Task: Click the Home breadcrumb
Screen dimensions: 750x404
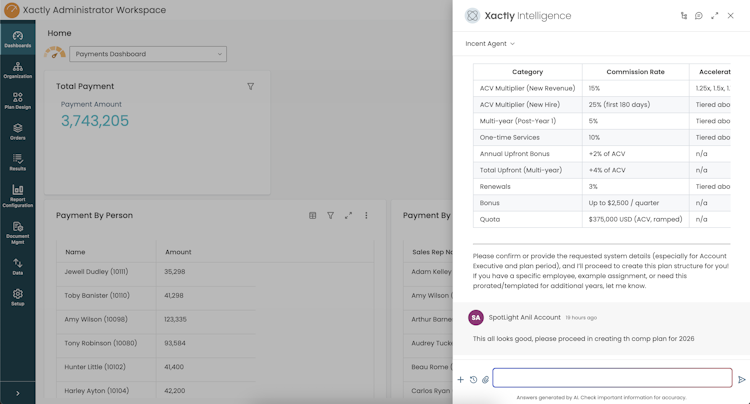Action: (x=59, y=33)
